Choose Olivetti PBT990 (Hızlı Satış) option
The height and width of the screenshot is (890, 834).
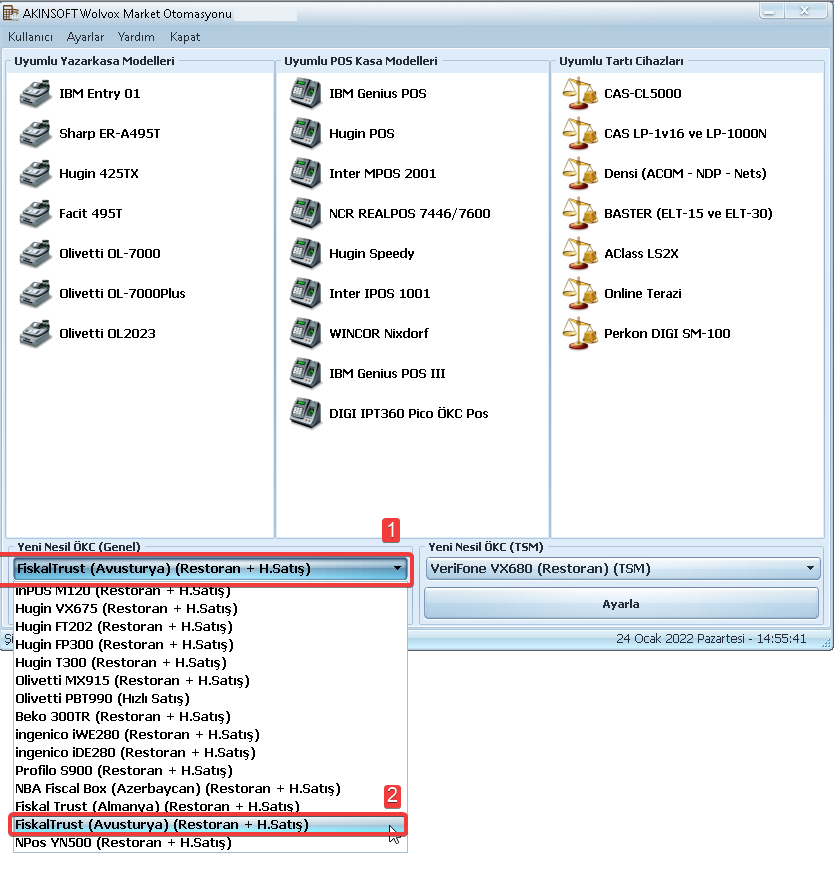click(210, 699)
